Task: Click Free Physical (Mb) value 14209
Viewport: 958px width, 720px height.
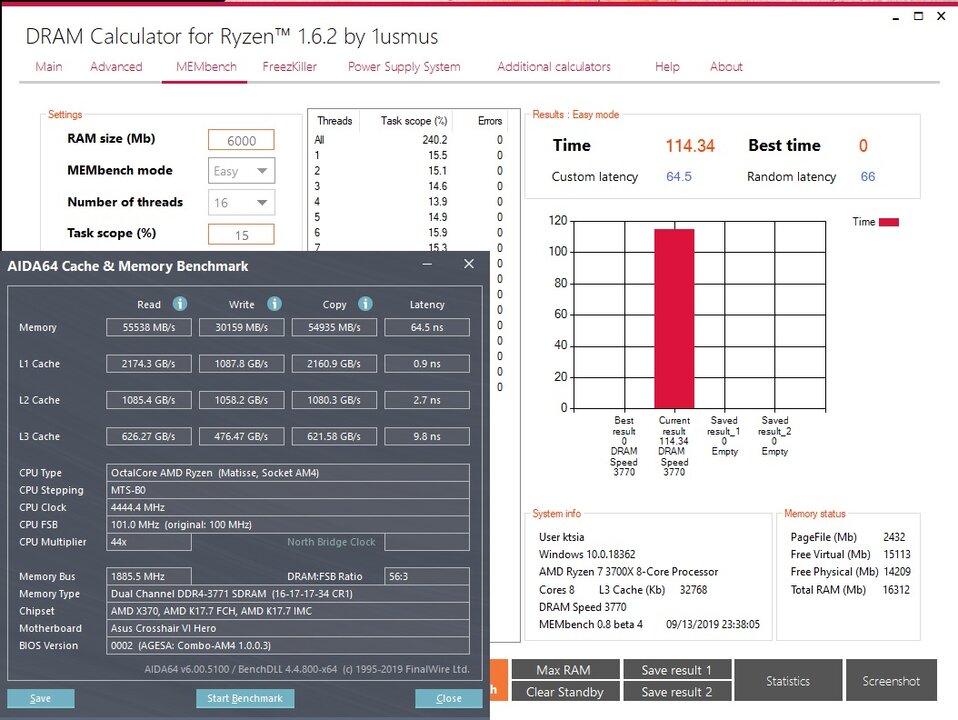Action: tap(896, 572)
